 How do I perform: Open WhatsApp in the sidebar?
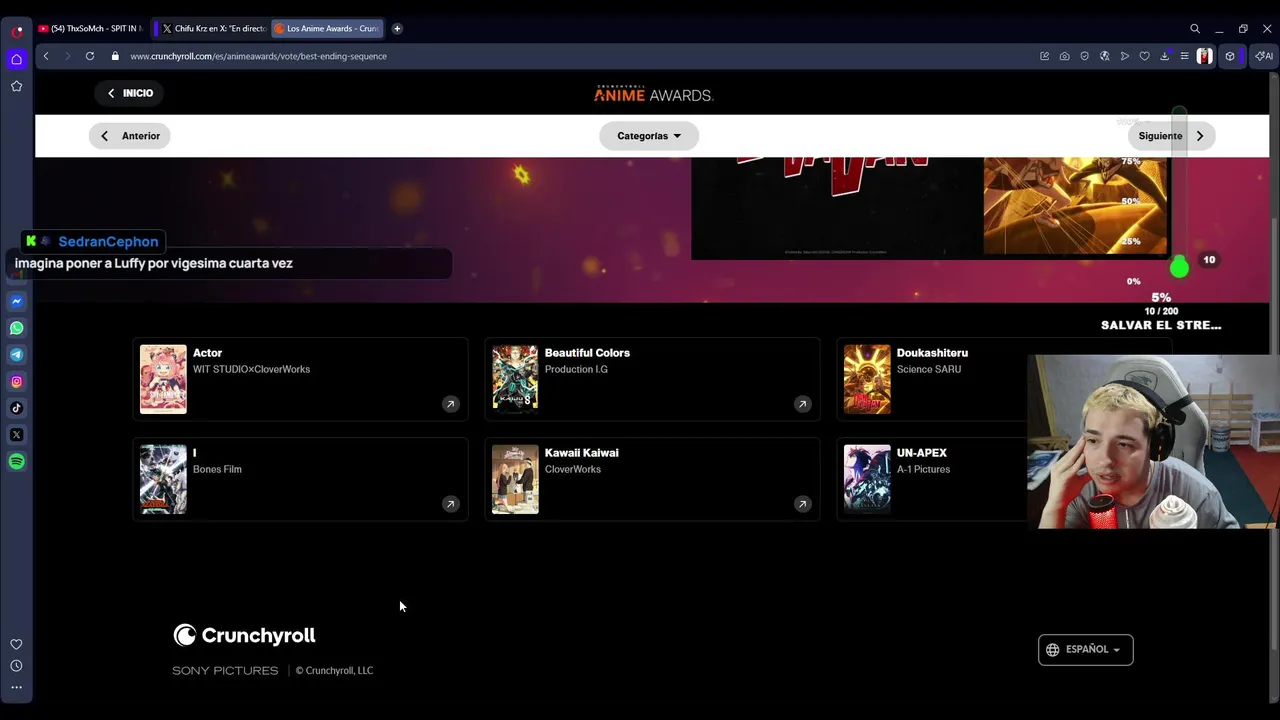16,328
